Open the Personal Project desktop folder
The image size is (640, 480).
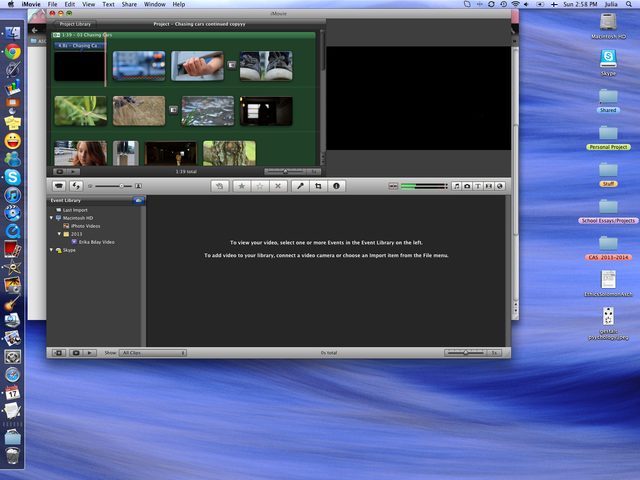pyautogui.click(x=608, y=138)
